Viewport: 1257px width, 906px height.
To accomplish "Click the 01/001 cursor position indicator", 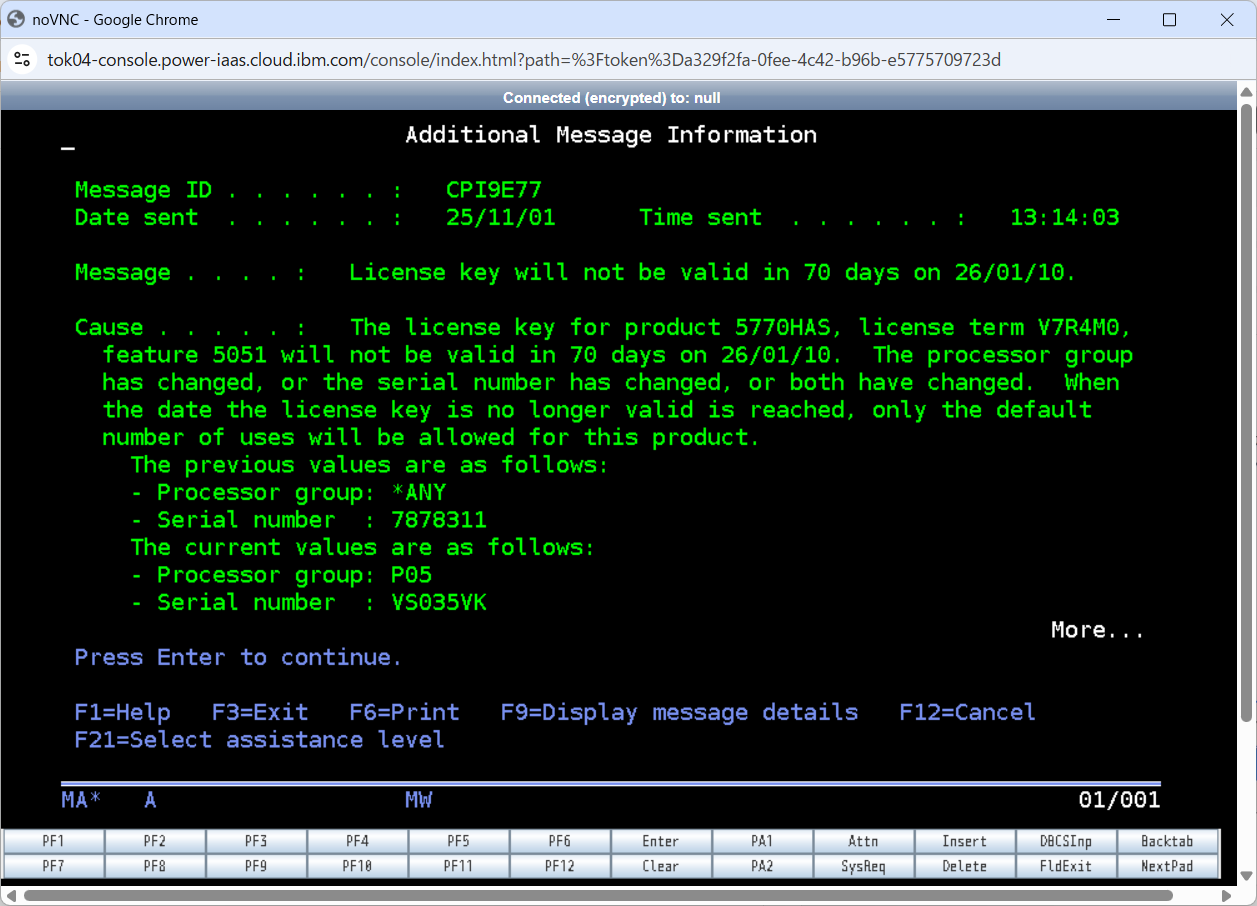I will [x=1119, y=800].
